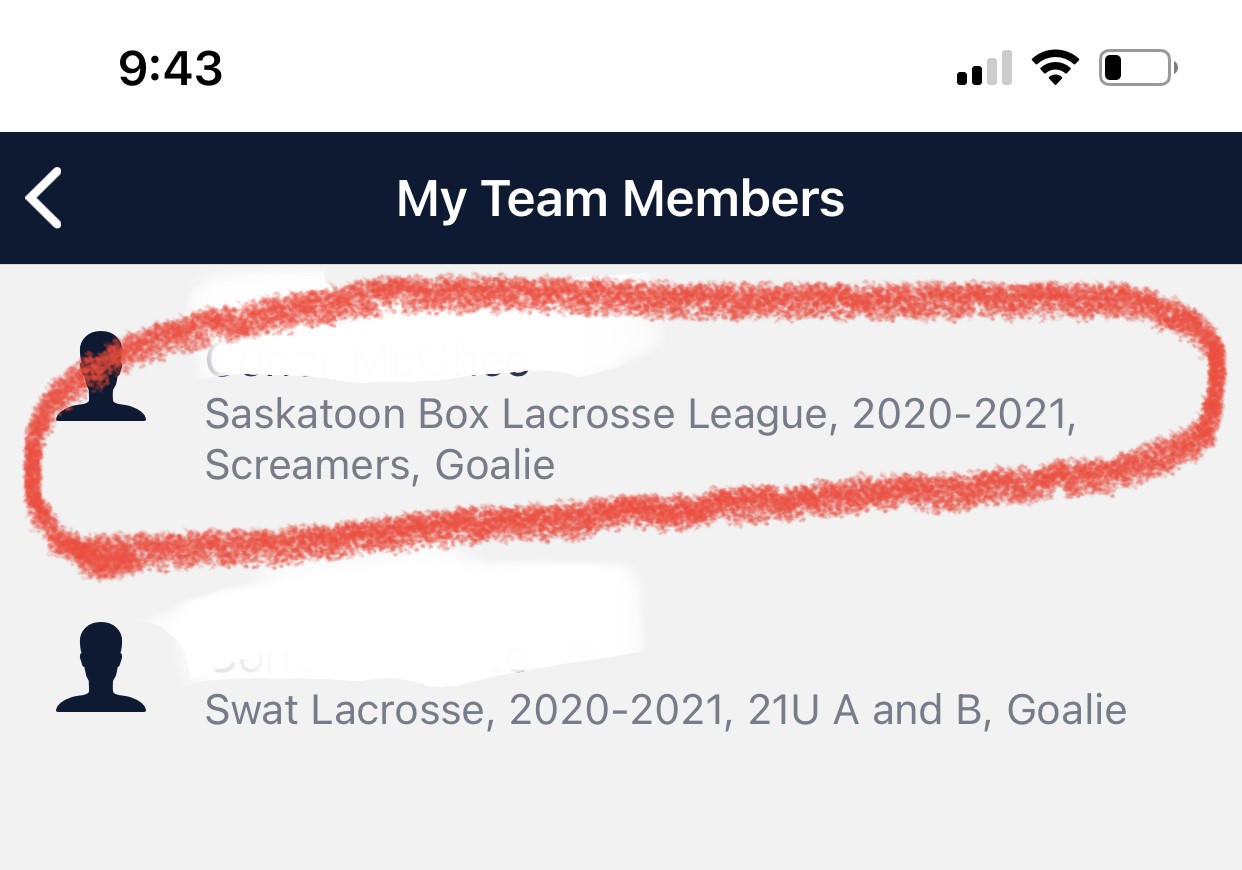The width and height of the screenshot is (1242, 870).
Task: Tap the word Goalie in the Swat entry
Action: pyautogui.click(x=1066, y=710)
